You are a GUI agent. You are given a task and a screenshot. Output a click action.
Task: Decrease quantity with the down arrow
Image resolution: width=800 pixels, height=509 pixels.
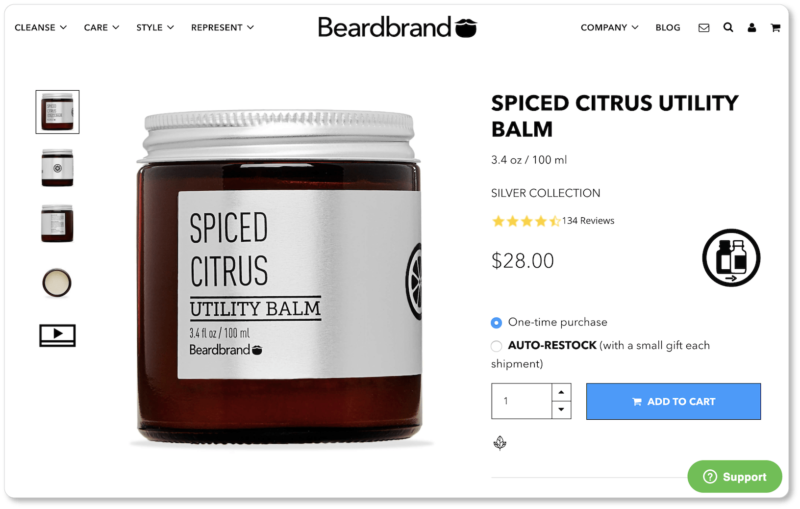(x=561, y=410)
